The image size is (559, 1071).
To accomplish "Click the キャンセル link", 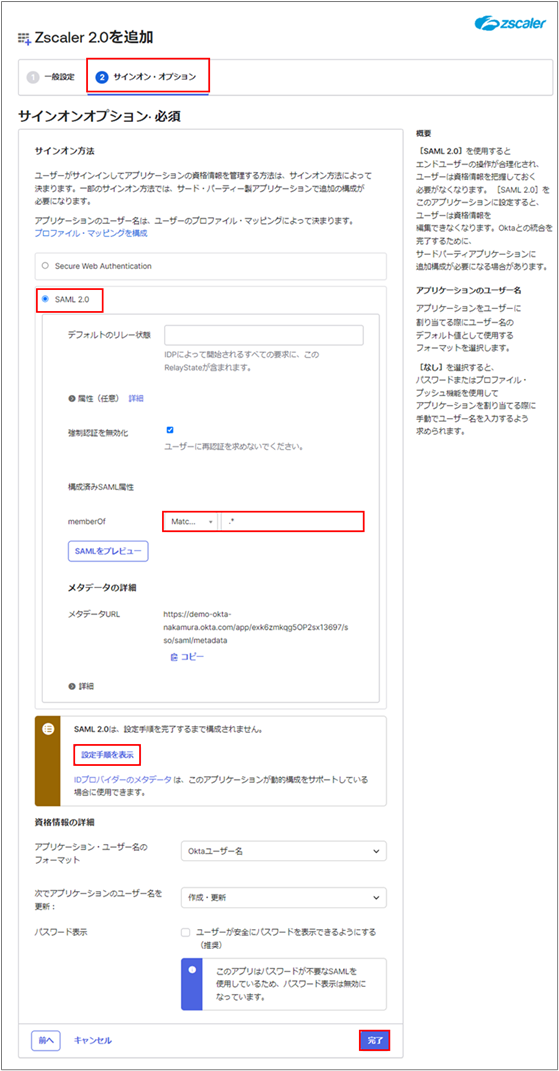I will click(x=93, y=1040).
